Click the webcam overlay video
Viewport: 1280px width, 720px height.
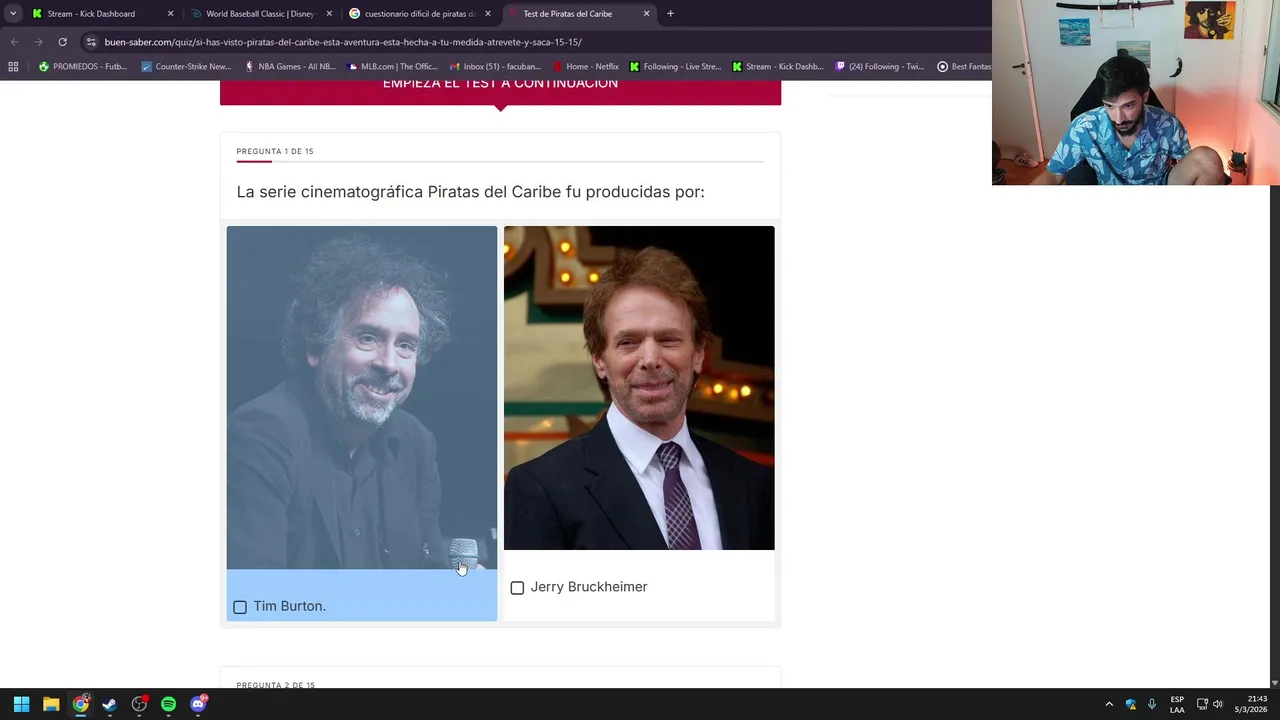pos(1136,92)
